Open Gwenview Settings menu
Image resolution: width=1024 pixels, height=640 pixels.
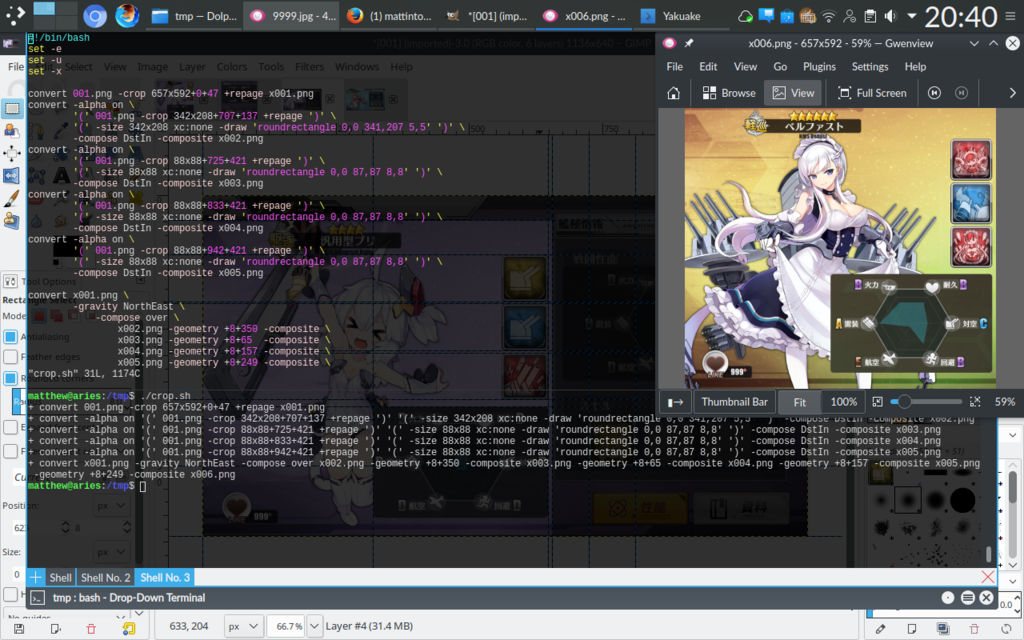tap(870, 67)
